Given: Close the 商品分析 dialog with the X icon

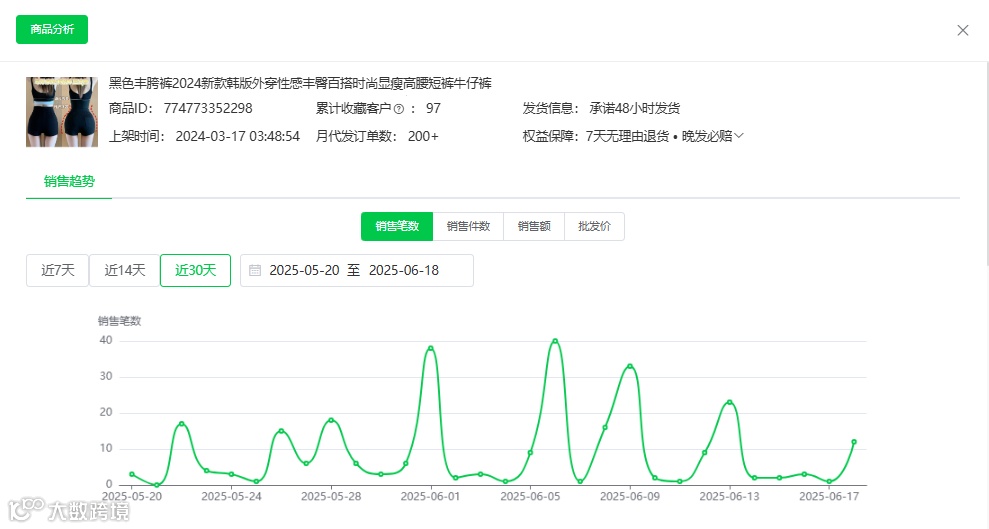Looking at the screenshot, I should click(x=963, y=30).
